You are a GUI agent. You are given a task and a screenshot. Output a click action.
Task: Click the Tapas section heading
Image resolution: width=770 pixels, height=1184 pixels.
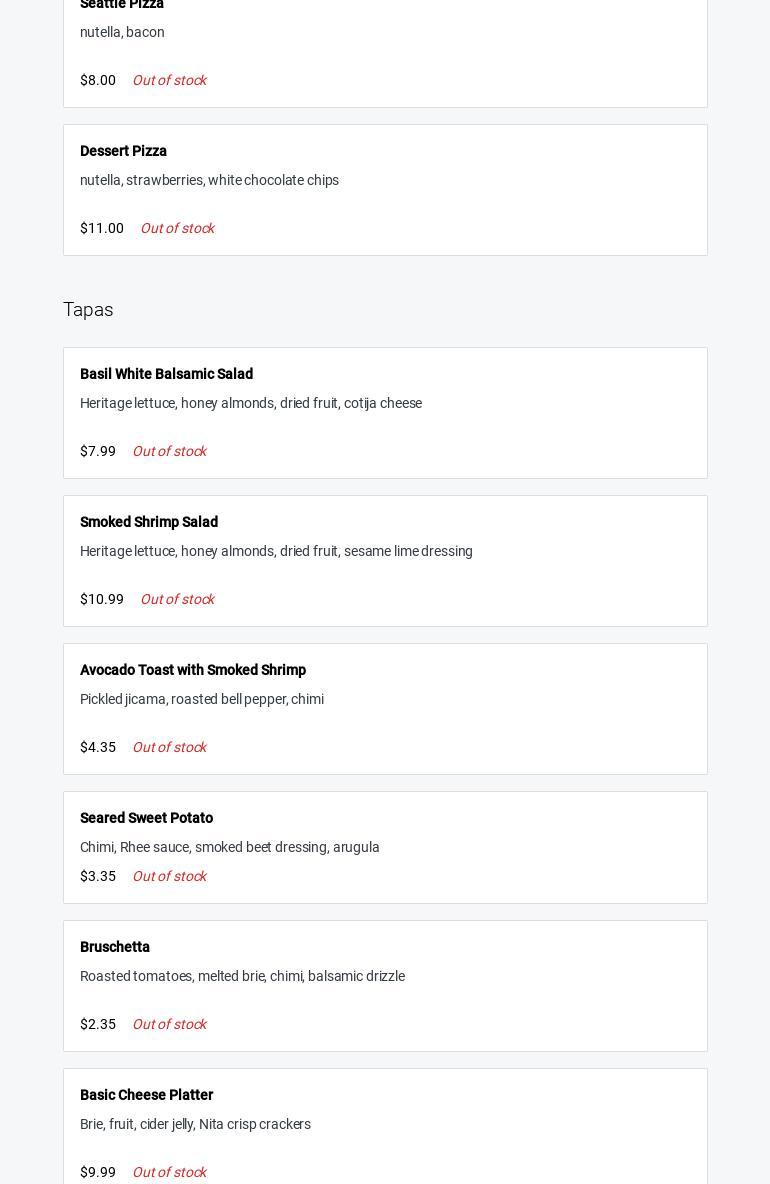click(88, 310)
